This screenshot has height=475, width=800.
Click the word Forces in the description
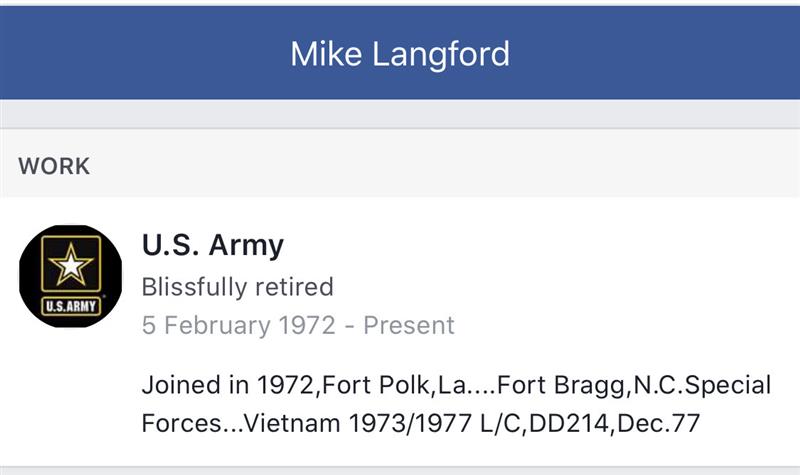click(180, 423)
